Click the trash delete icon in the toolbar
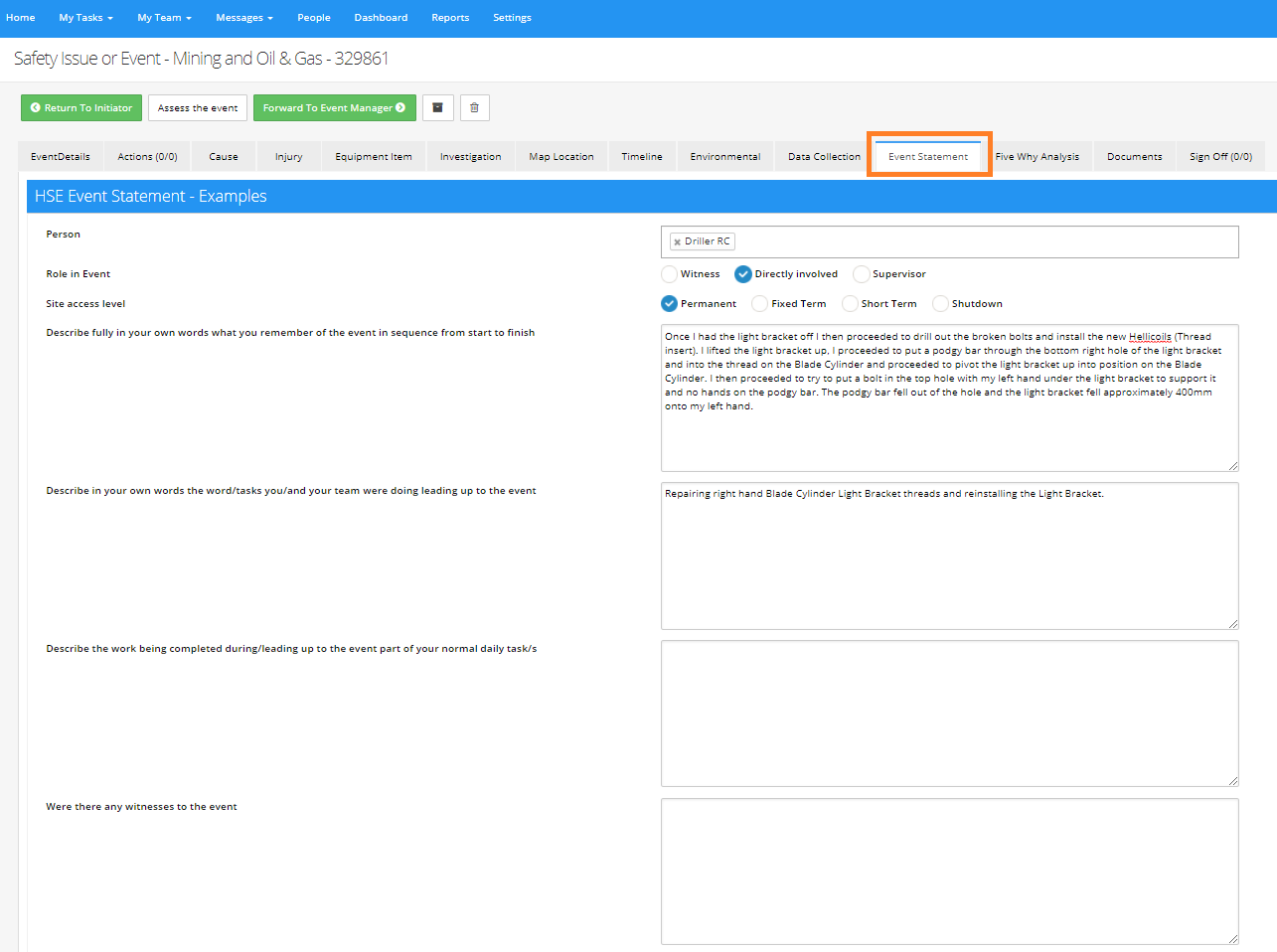Image resolution: width=1277 pixels, height=952 pixels. click(474, 107)
